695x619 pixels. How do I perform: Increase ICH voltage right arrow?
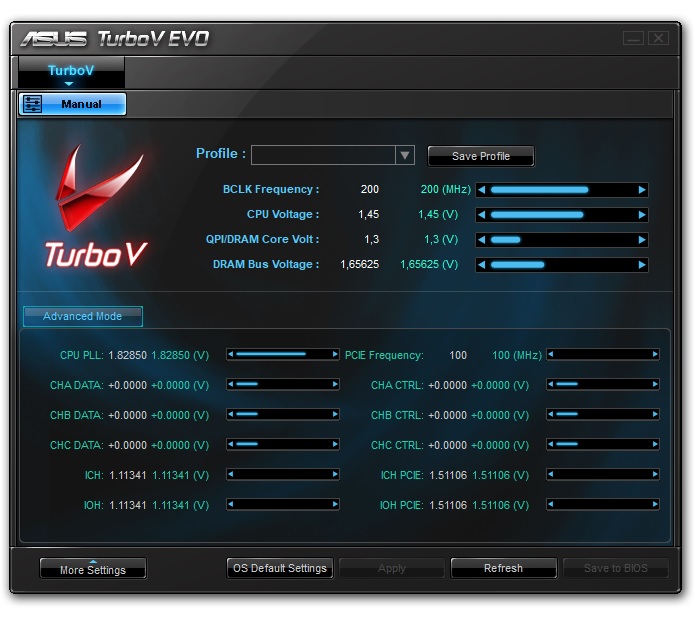(335, 475)
